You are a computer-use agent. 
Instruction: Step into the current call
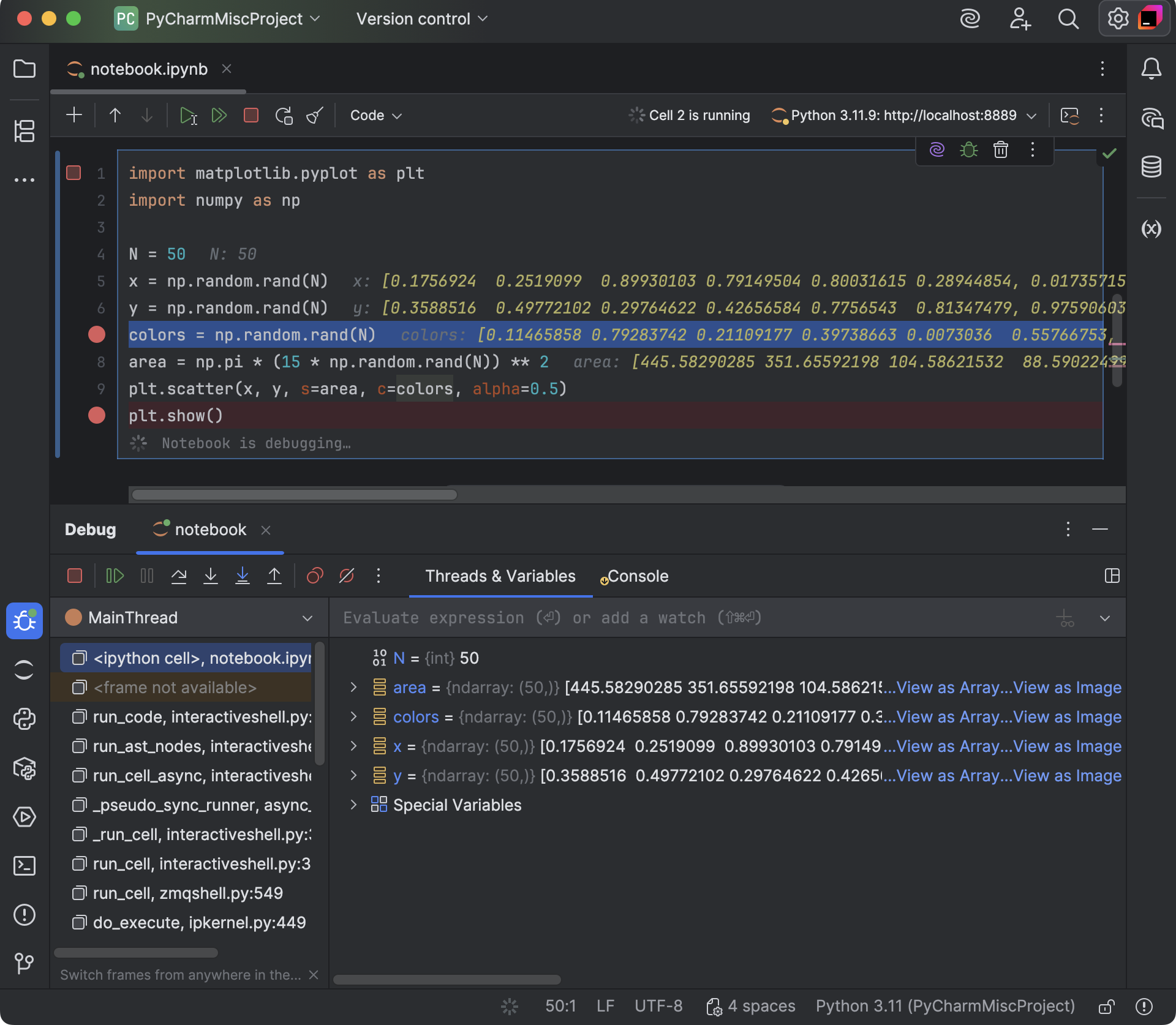211,576
